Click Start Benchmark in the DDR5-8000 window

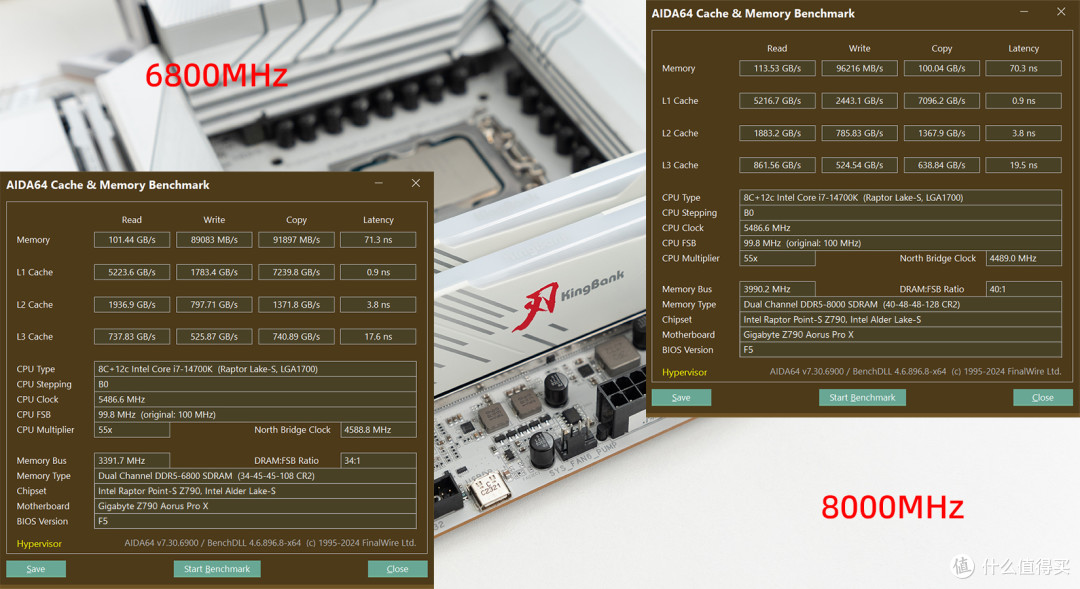click(862, 397)
